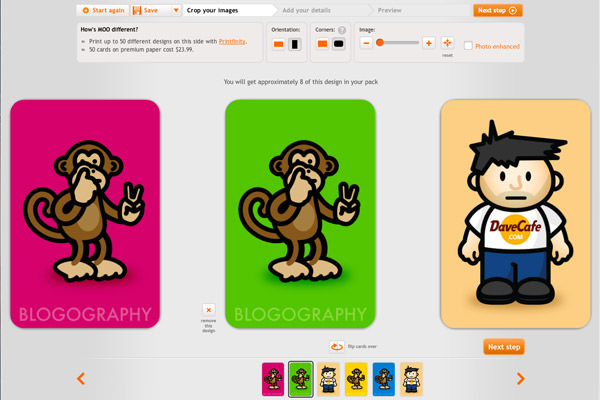Select the pink monkey card preview
Image resolution: width=600 pixels, height=400 pixels.
pyautogui.click(x=85, y=214)
